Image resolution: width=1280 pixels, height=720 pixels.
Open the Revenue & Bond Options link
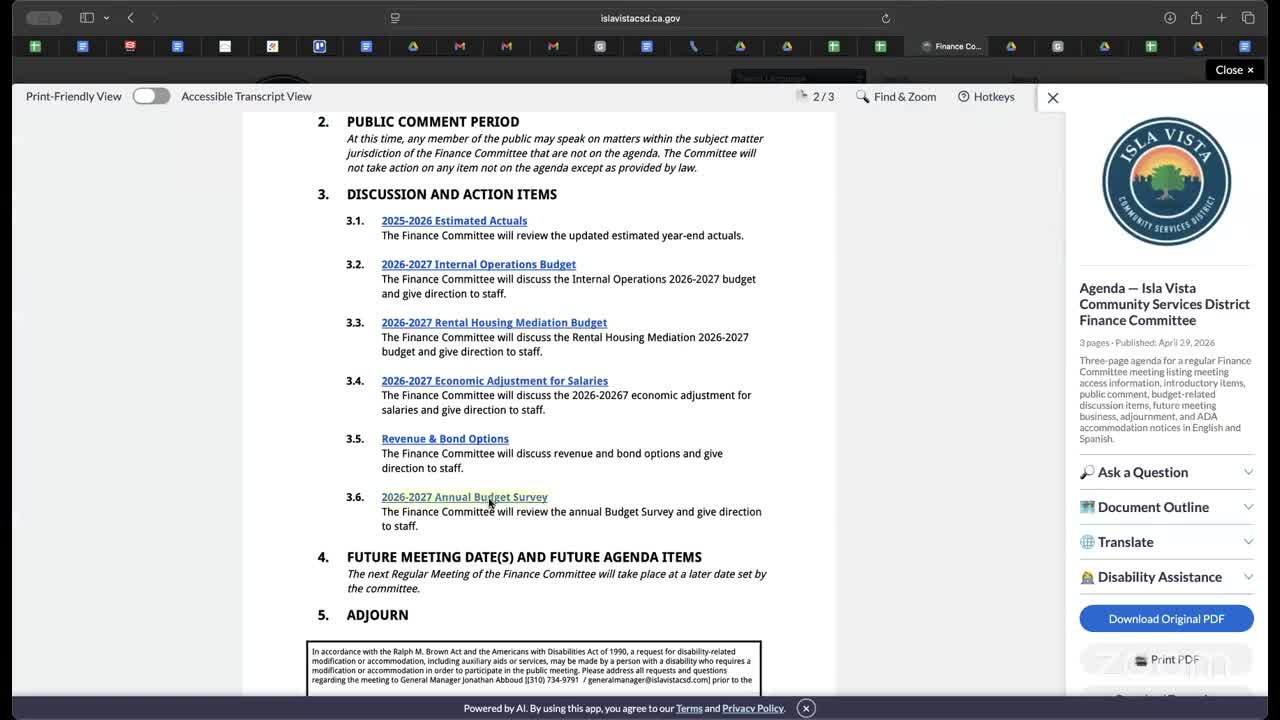click(x=445, y=439)
